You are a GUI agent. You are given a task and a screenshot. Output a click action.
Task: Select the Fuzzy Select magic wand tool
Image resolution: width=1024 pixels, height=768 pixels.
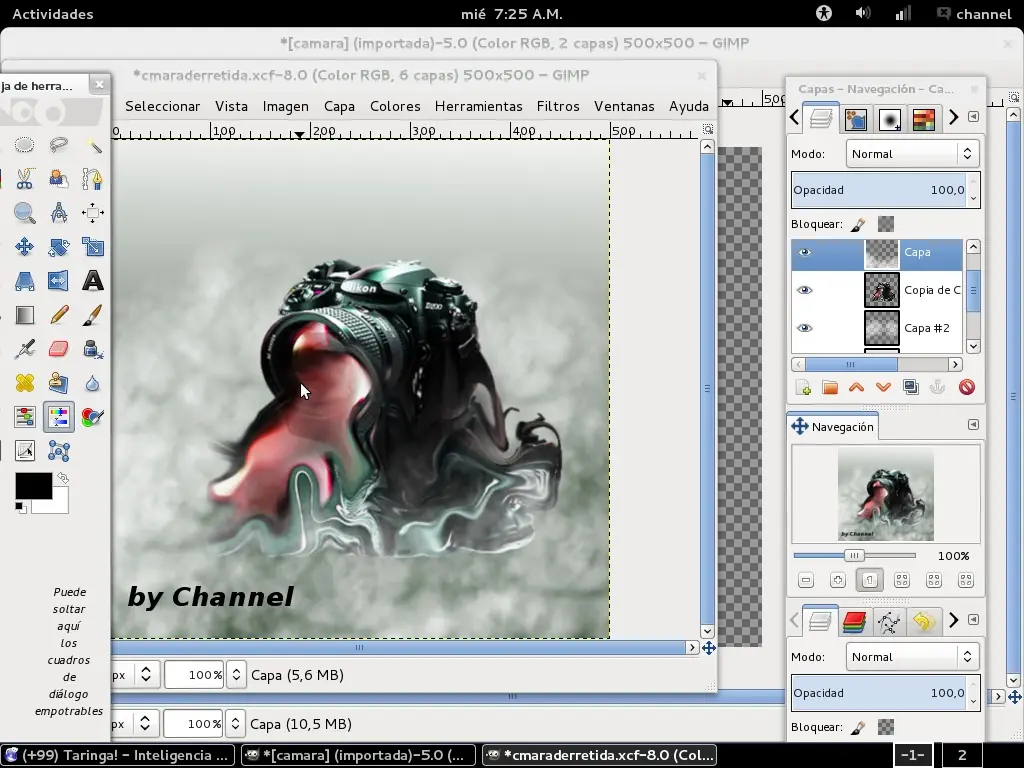pos(93,144)
